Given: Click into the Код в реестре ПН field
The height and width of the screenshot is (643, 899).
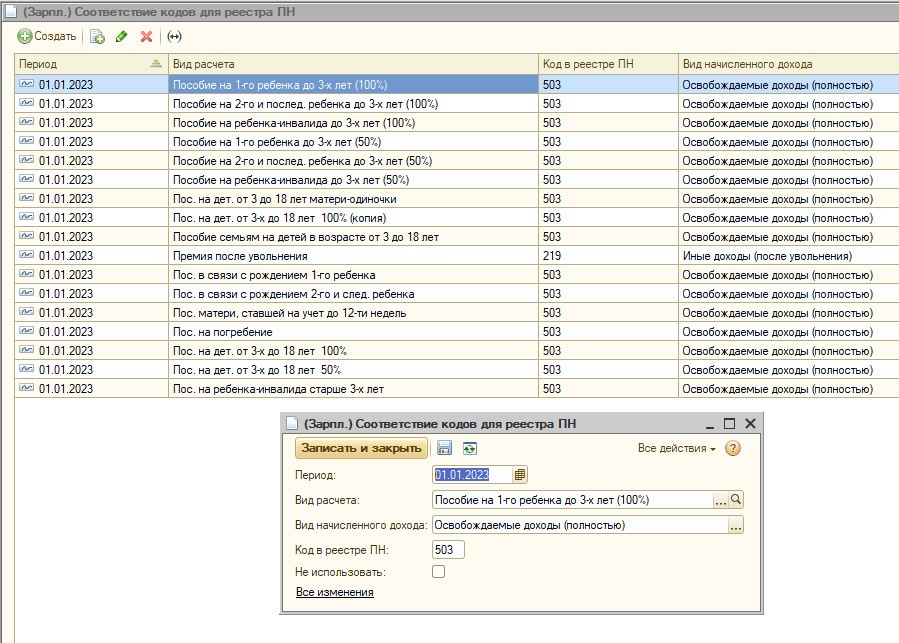Looking at the screenshot, I should [448, 549].
